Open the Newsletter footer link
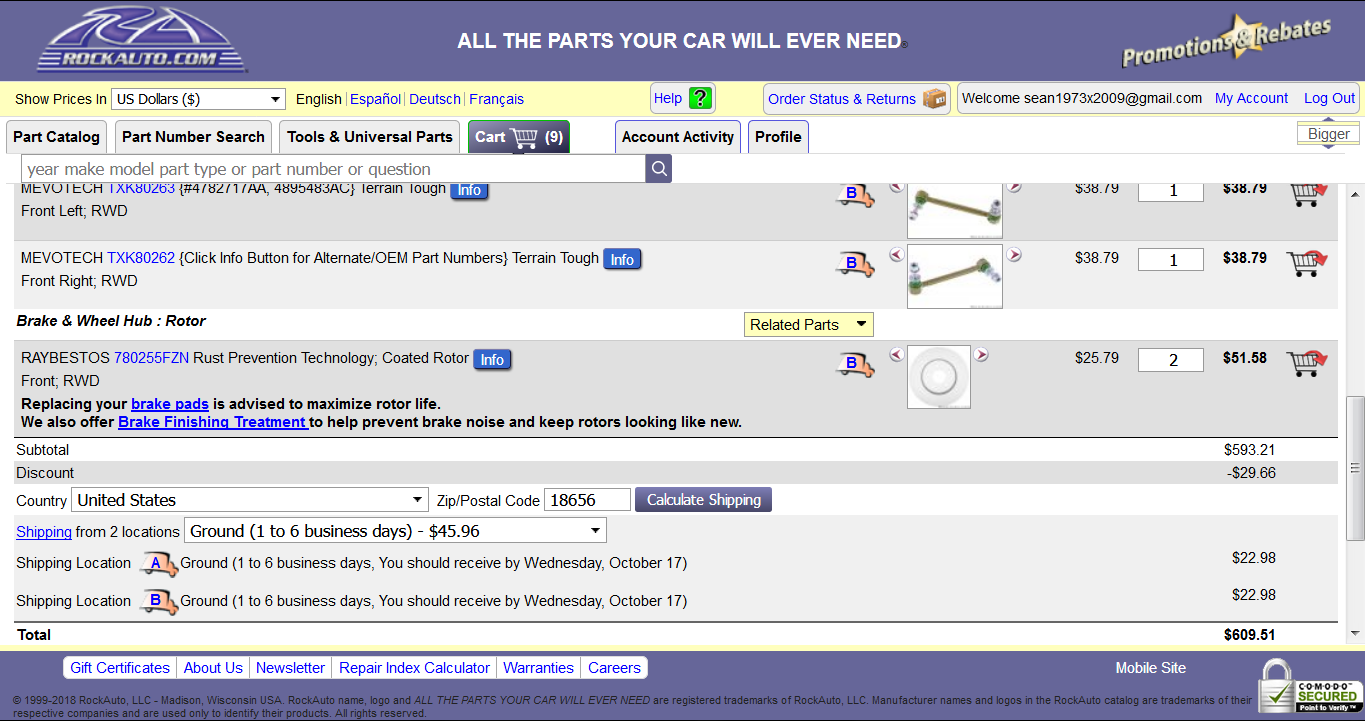The height and width of the screenshot is (721, 1365). click(x=290, y=668)
